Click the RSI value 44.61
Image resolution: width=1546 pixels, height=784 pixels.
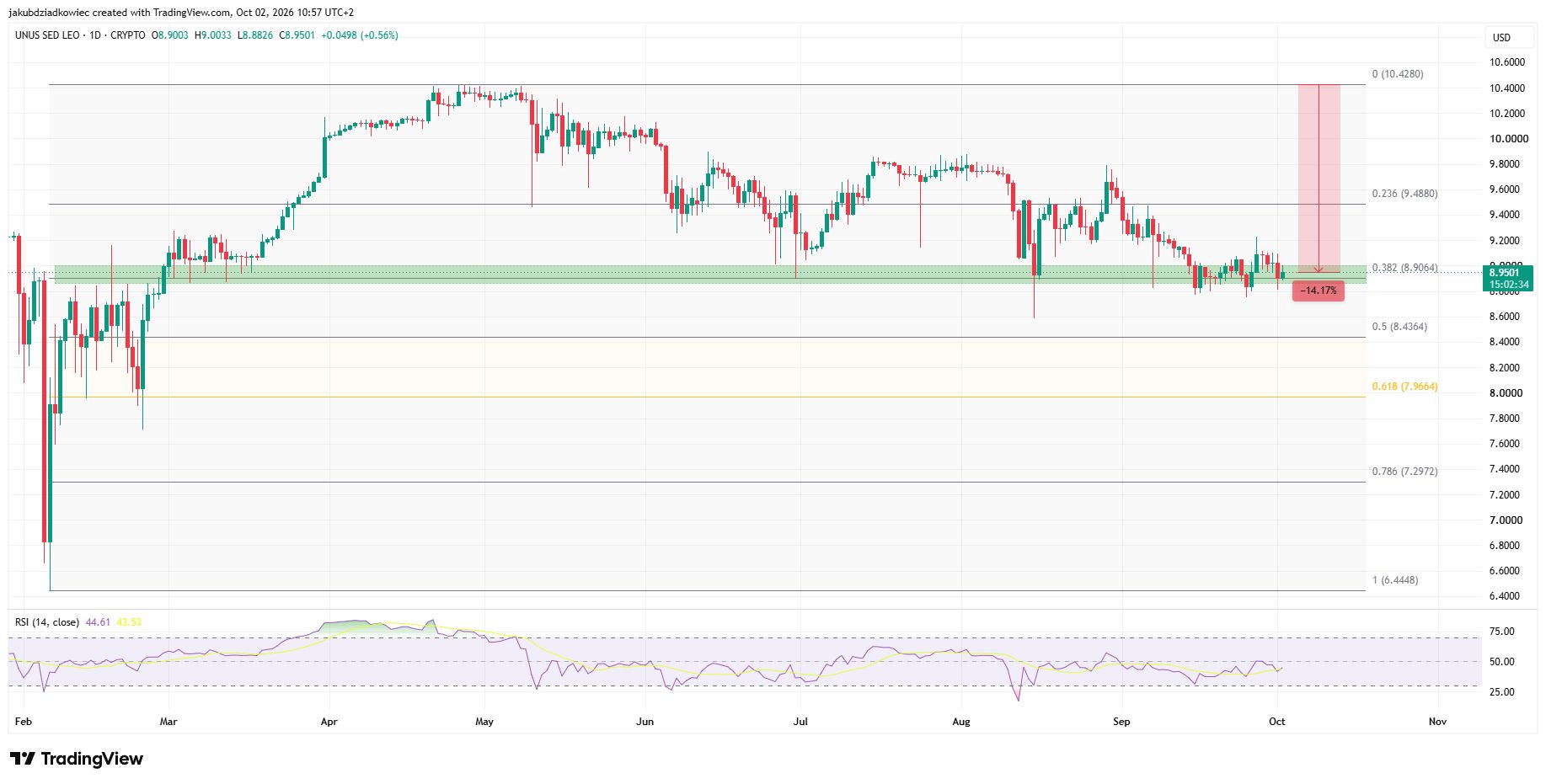click(98, 622)
